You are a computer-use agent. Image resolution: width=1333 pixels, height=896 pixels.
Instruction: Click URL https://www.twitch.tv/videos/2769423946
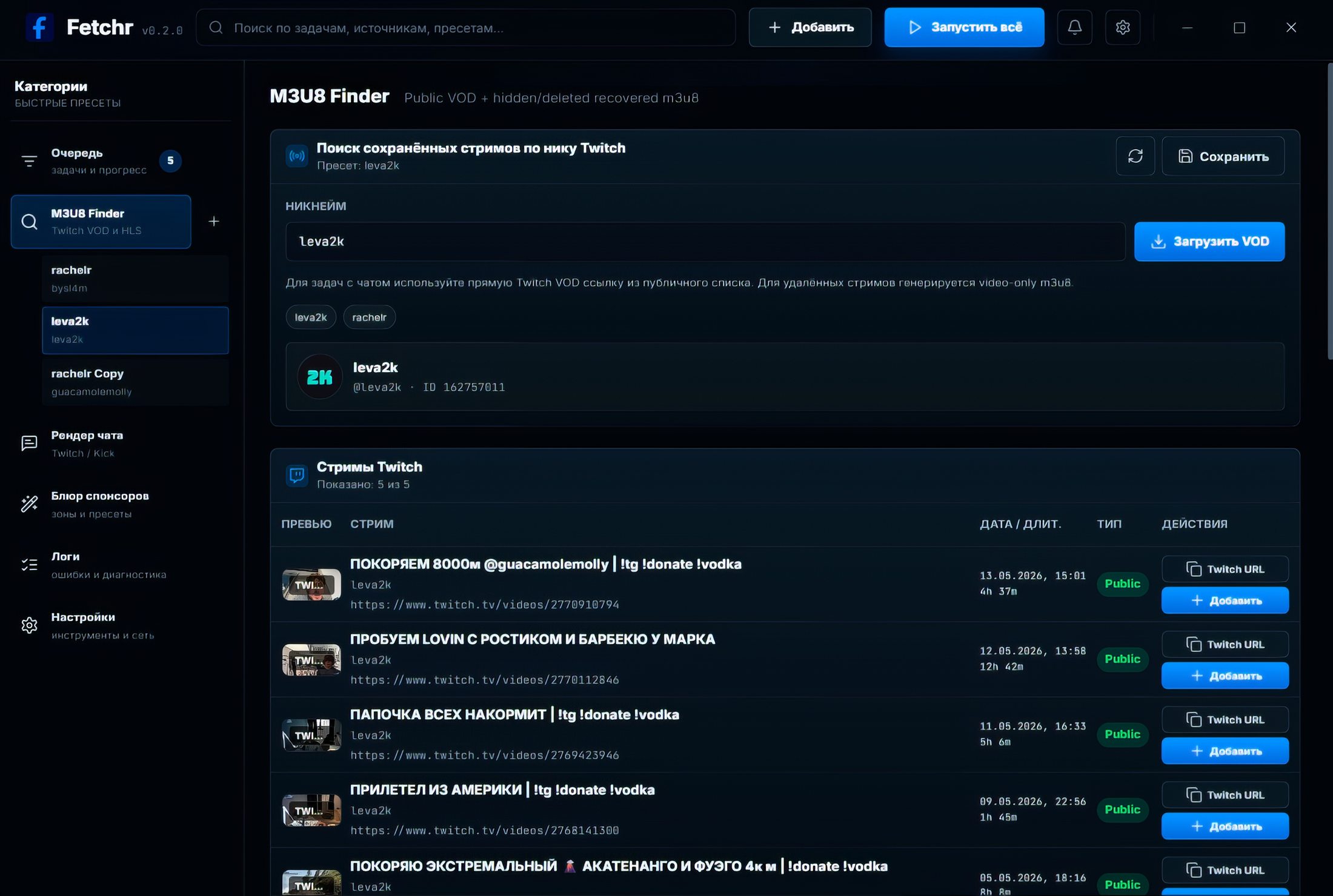[485, 755]
